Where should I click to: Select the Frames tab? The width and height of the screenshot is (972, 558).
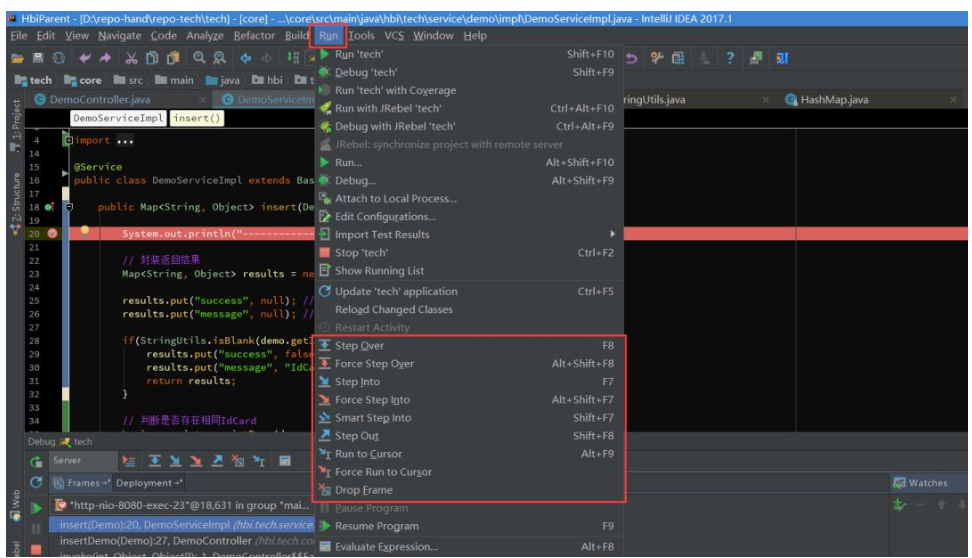(x=82, y=483)
